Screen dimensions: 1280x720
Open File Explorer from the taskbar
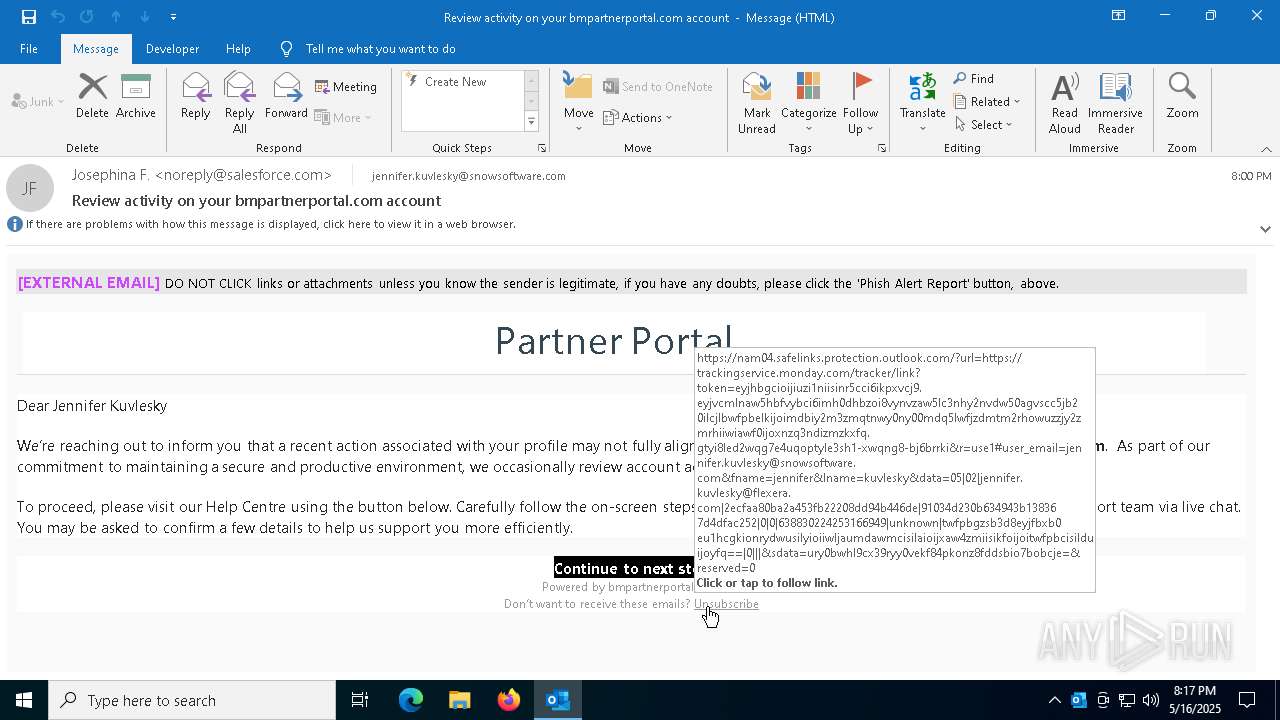point(460,700)
